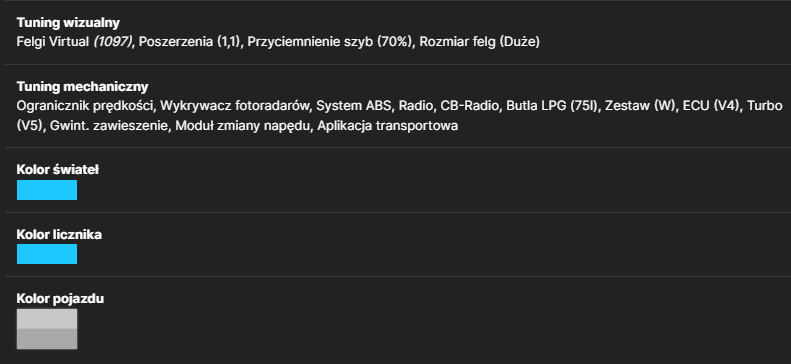Click the Felgi Virtual (1097) text

pos(74,42)
